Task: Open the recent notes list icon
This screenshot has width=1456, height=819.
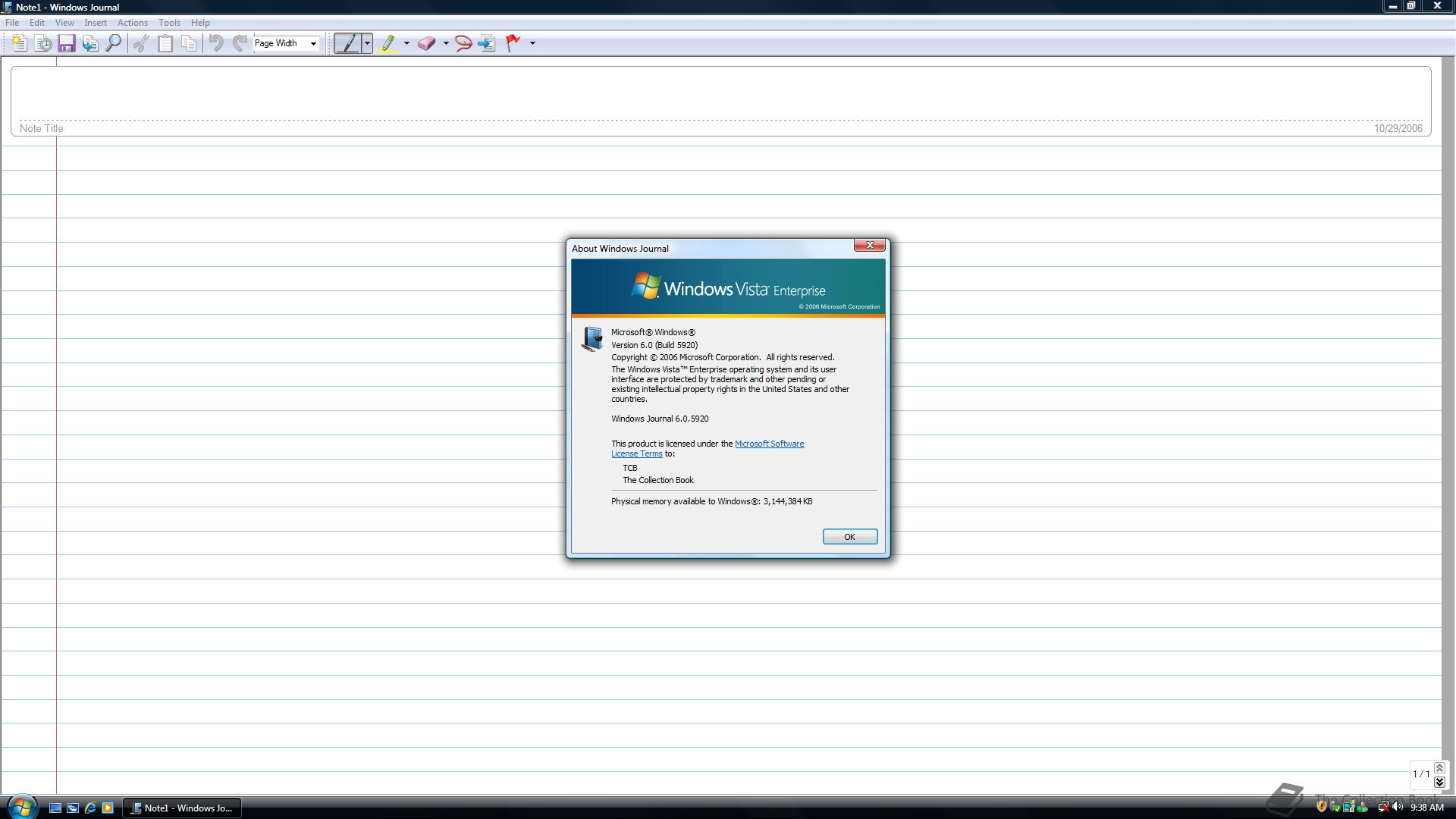Action: coord(43,43)
